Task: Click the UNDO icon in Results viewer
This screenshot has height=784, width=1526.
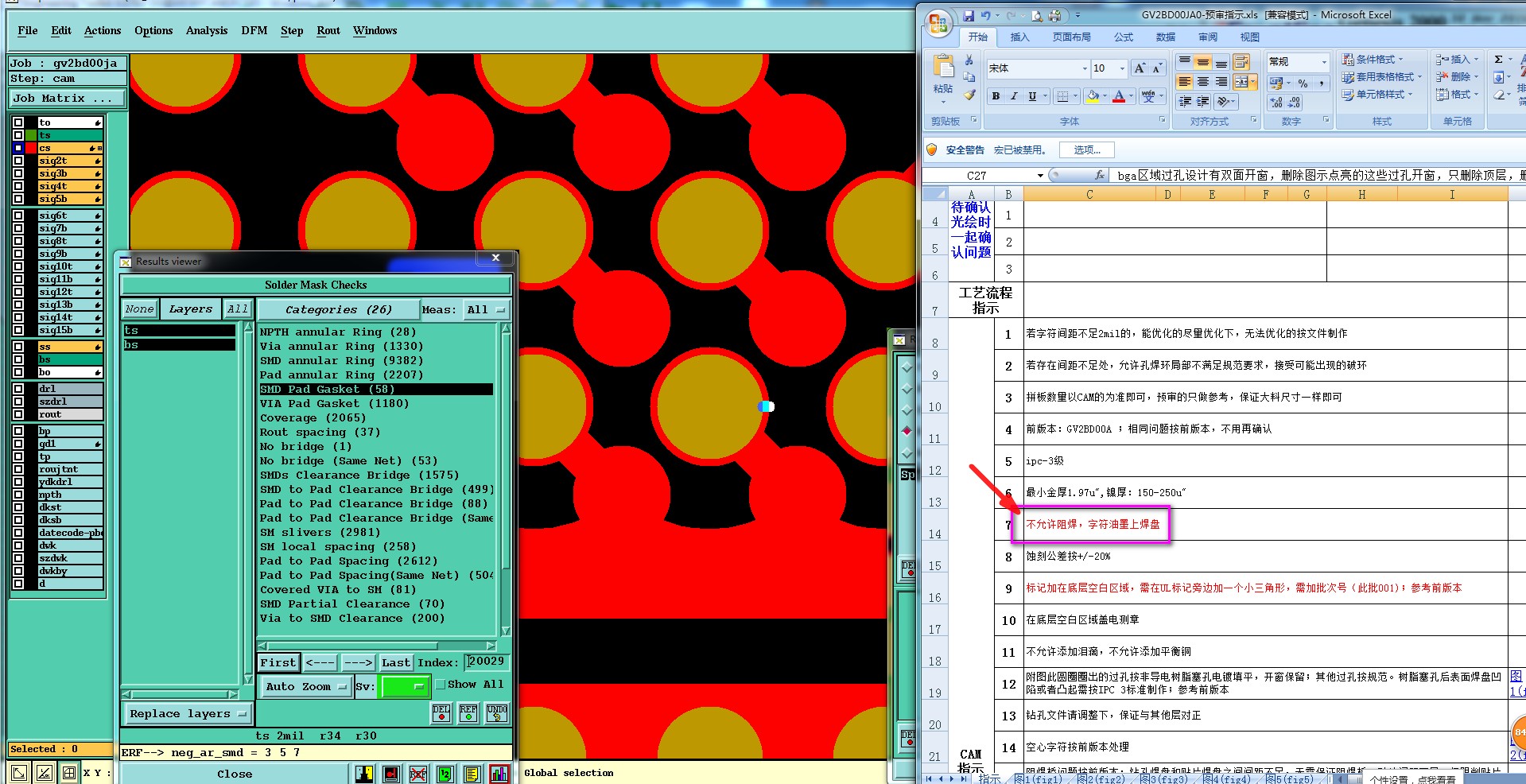Action: 496,712
